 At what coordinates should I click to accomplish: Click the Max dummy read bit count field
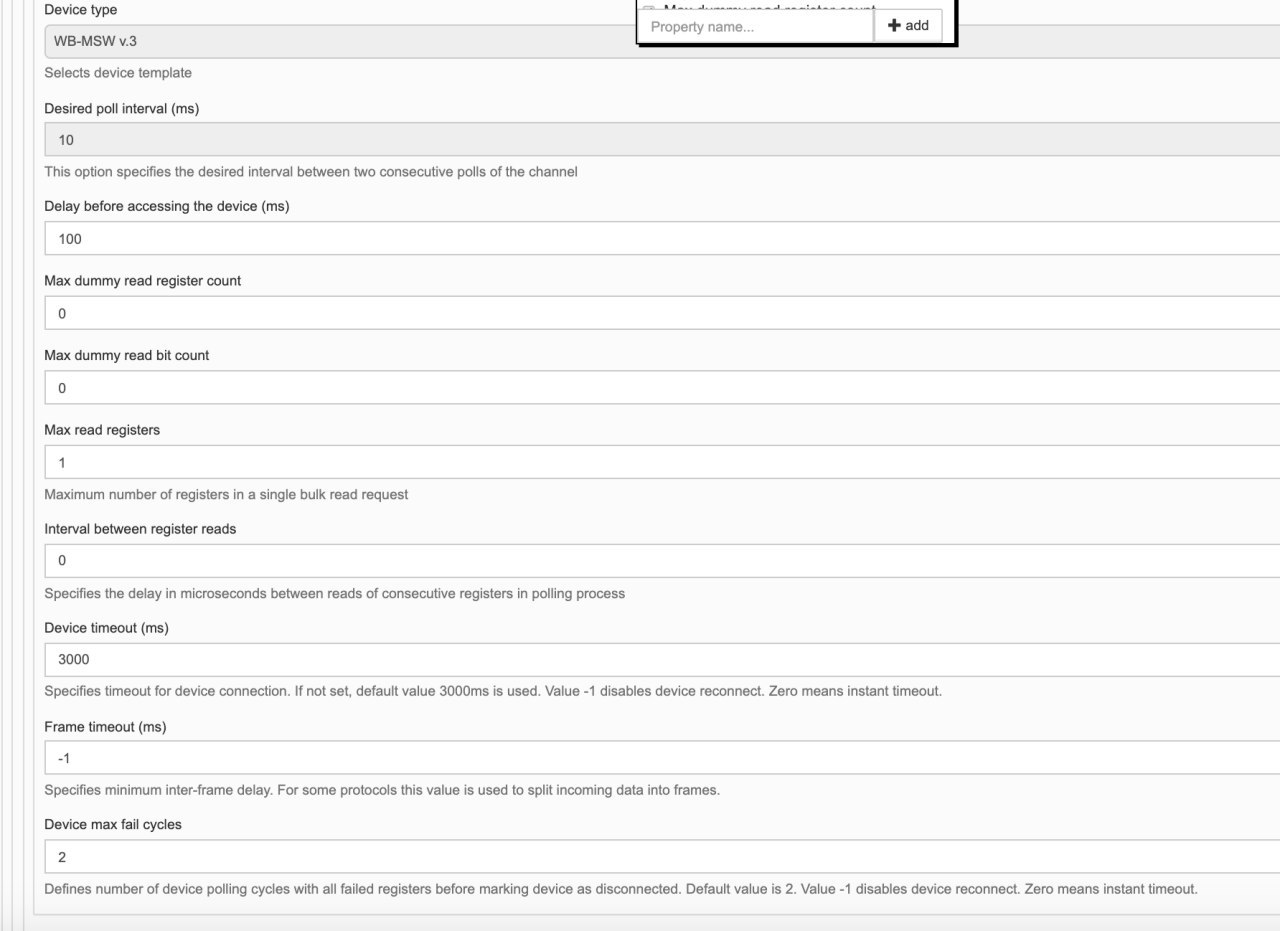[x=662, y=388]
